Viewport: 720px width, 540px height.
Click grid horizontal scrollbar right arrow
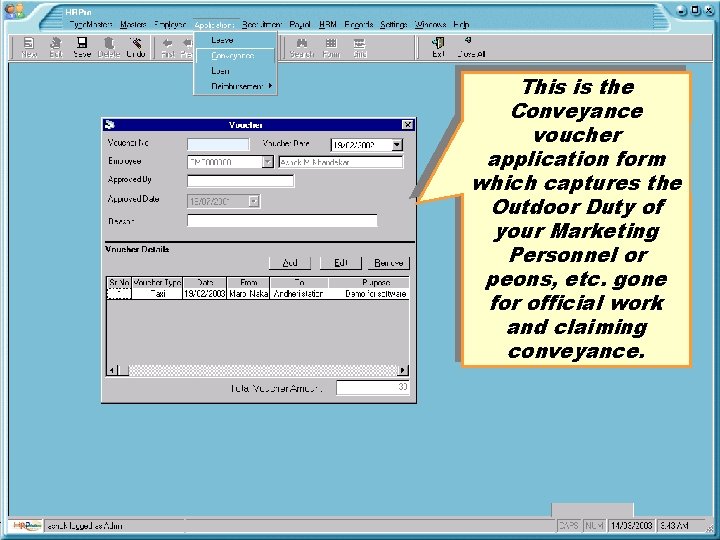[x=403, y=370]
